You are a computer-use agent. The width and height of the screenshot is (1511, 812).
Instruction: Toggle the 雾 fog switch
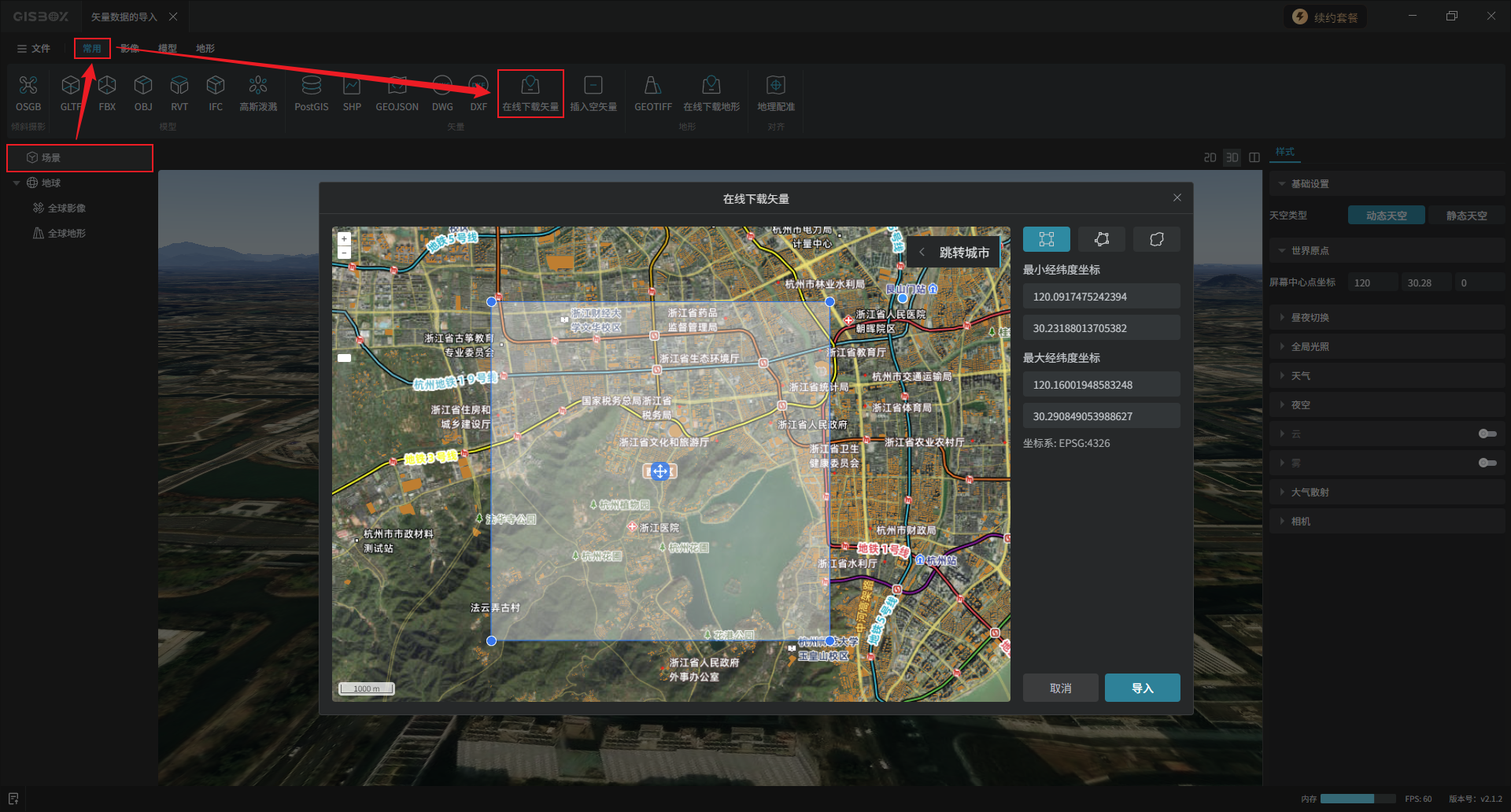[x=1487, y=463]
